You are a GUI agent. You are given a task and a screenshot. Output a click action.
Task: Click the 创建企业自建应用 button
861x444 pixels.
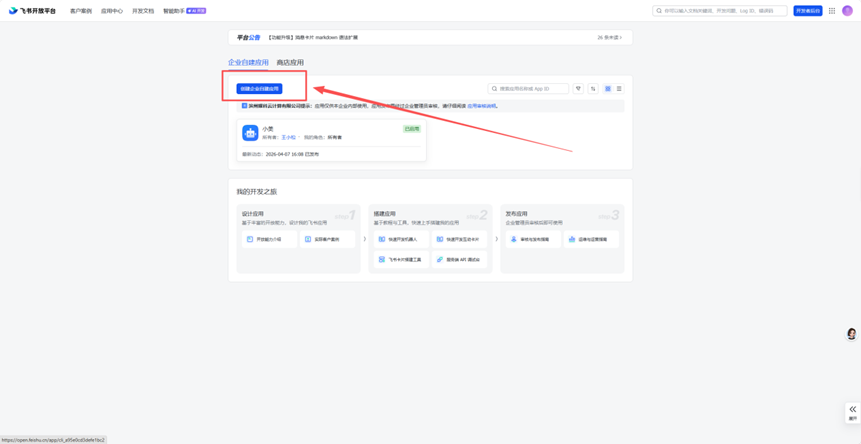259,88
